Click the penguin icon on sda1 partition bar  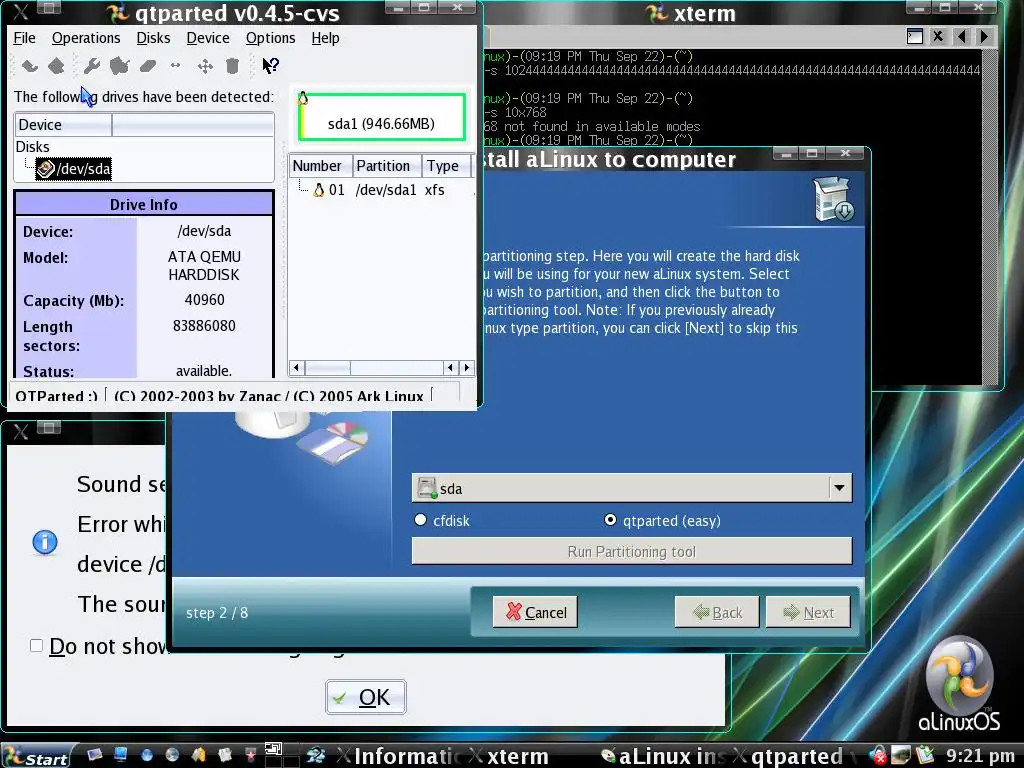point(302,99)
